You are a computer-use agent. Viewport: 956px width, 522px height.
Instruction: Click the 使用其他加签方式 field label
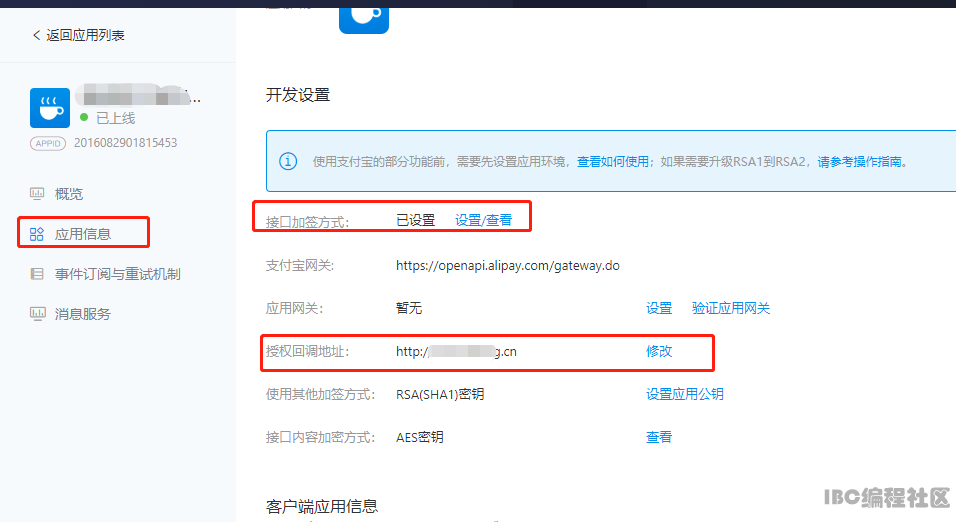point(321,395)
